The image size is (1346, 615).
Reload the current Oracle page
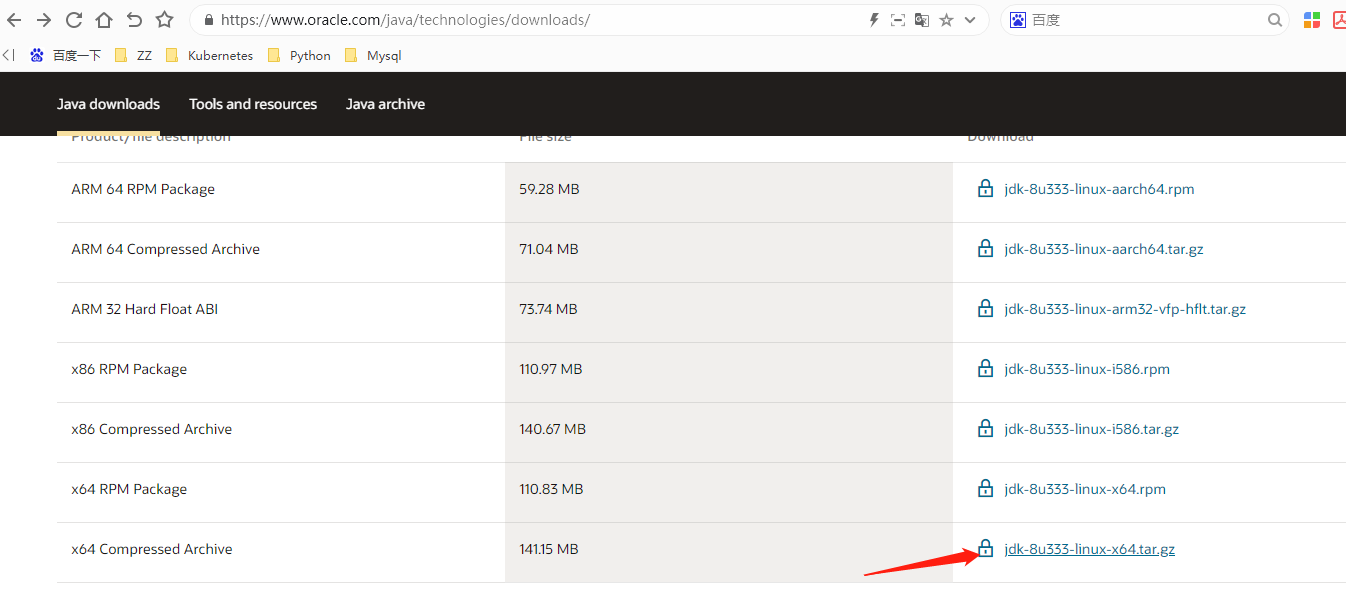tap(73, 20)
